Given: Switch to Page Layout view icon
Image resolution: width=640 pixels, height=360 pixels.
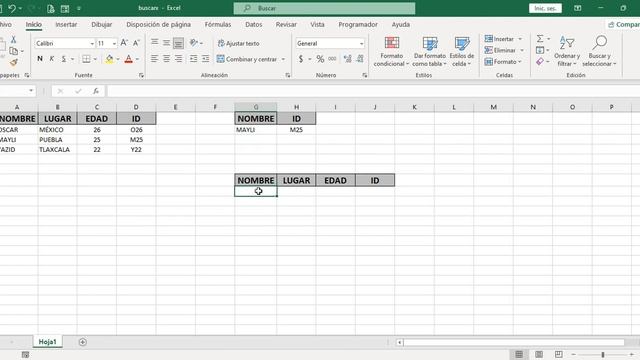Looking at the screenshot, I should pyautogui.click(x=539, y=354).
